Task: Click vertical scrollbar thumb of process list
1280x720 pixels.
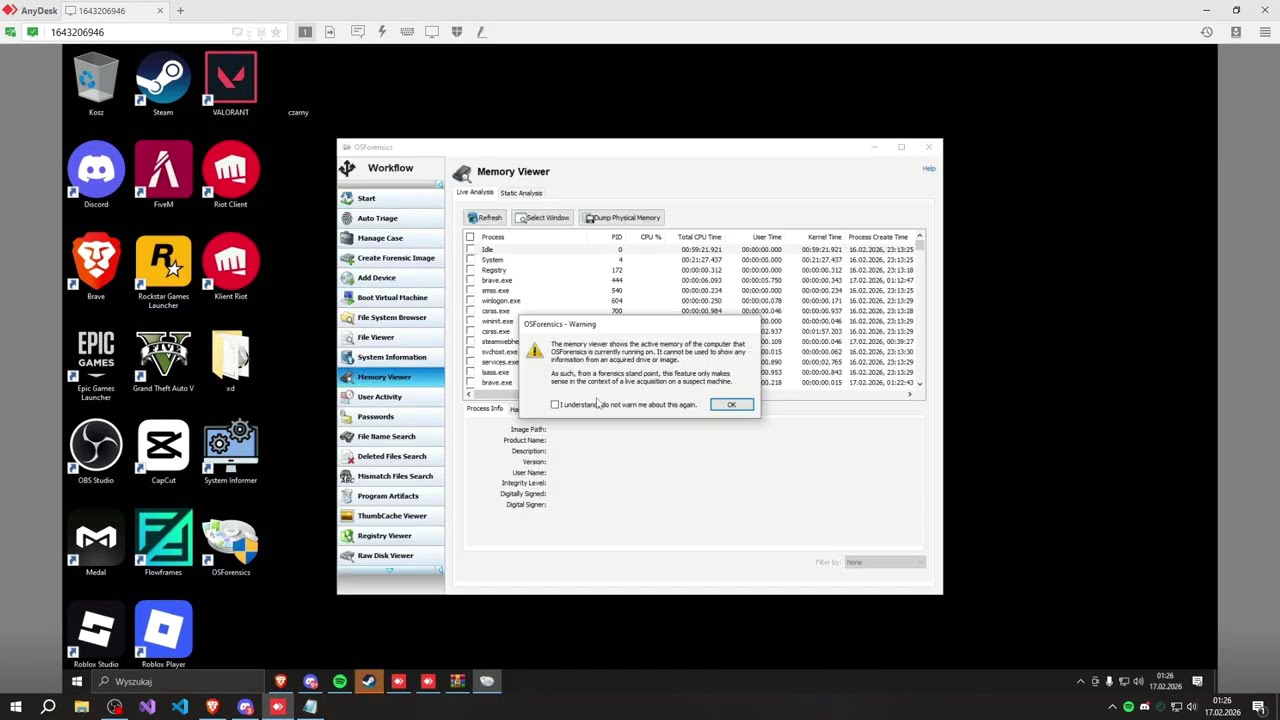Action: coord(919,246)
